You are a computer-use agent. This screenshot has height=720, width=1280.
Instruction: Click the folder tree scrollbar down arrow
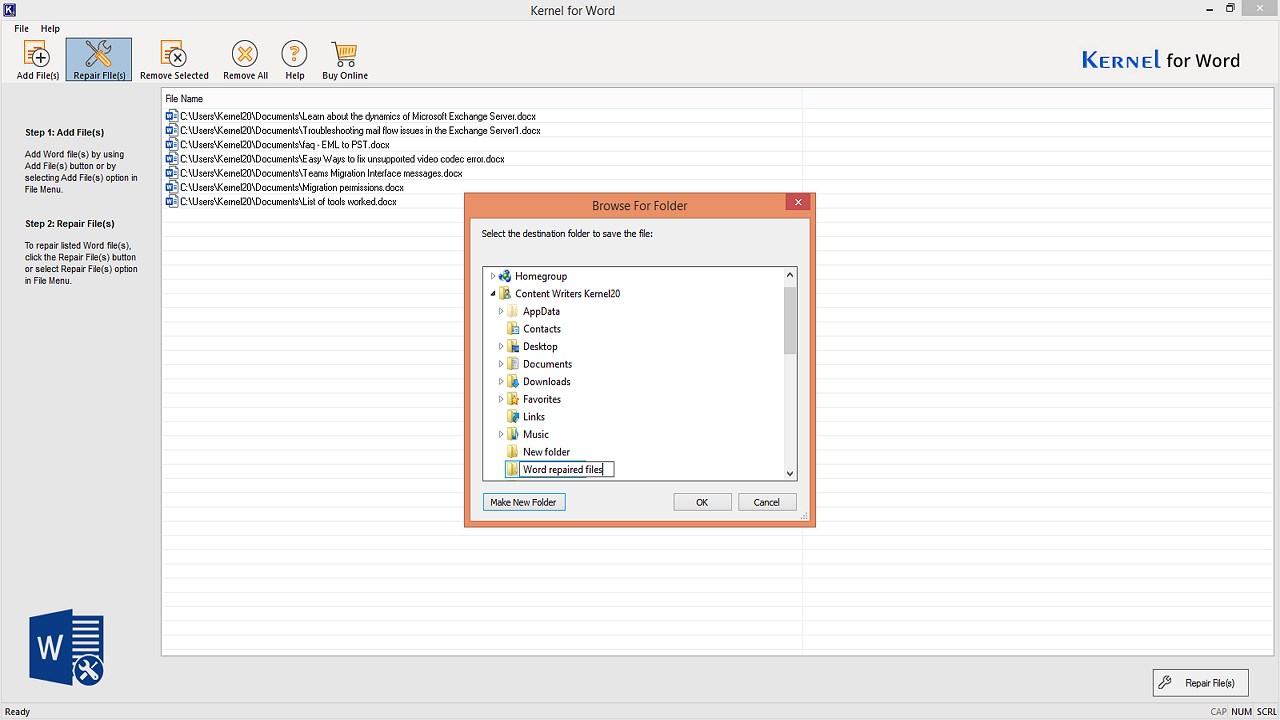coord(790,473)
